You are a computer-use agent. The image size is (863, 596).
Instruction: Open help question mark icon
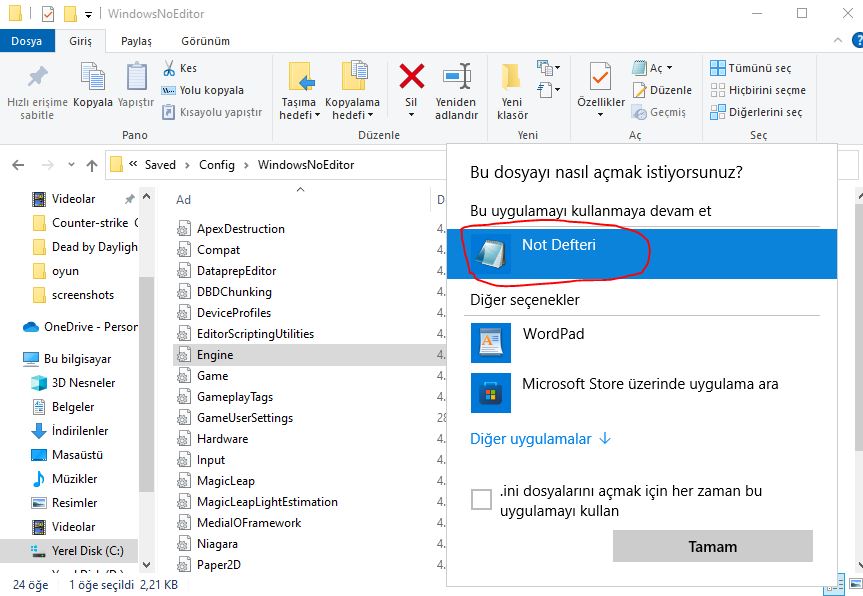pos(857,40)
